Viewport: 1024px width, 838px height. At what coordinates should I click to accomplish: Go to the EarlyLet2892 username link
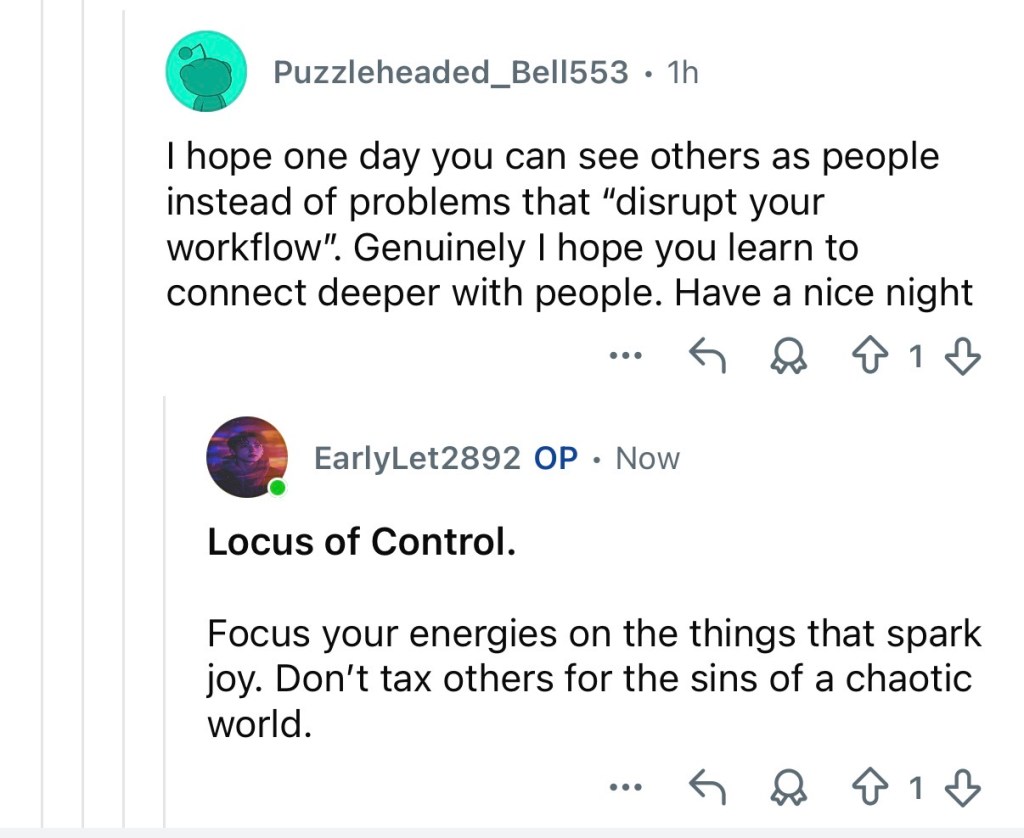pyautogui.click(x=417, y=459)
